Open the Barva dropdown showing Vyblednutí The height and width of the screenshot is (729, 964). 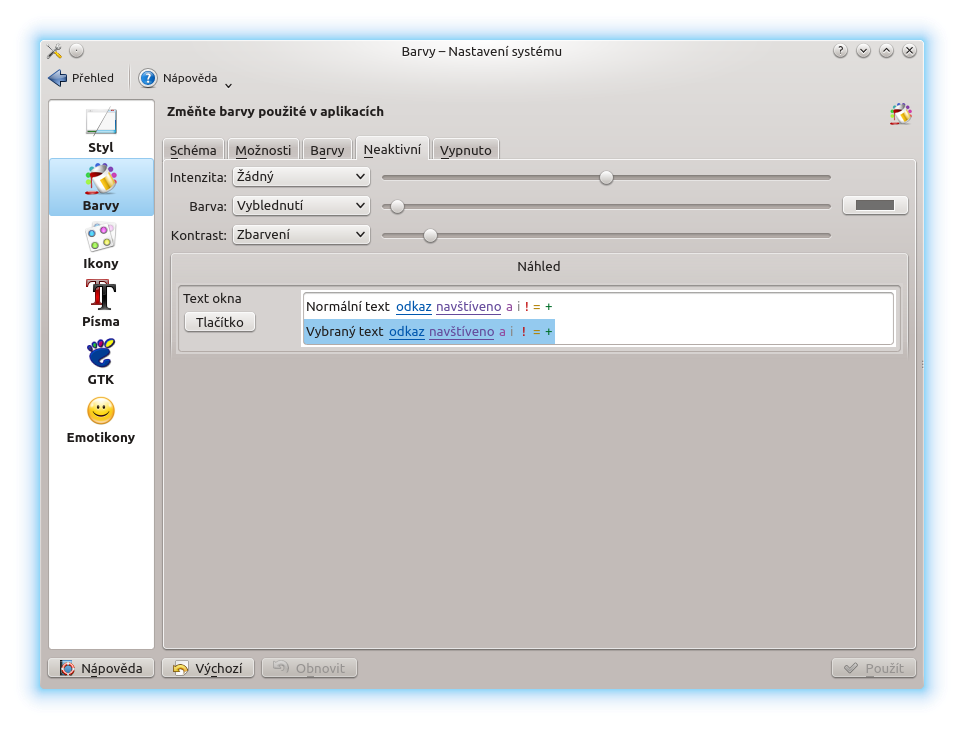301,206
